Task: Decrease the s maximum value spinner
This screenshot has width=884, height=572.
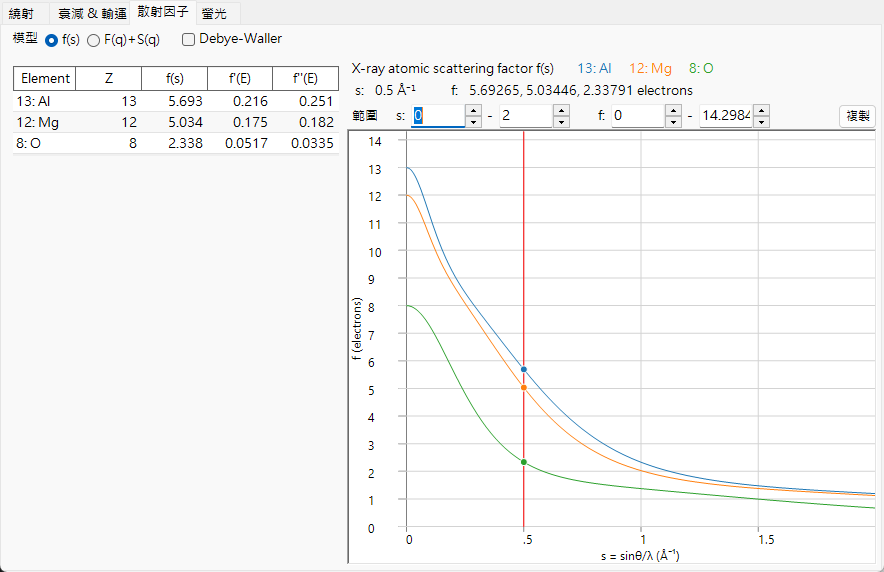Action: [561, 121]
